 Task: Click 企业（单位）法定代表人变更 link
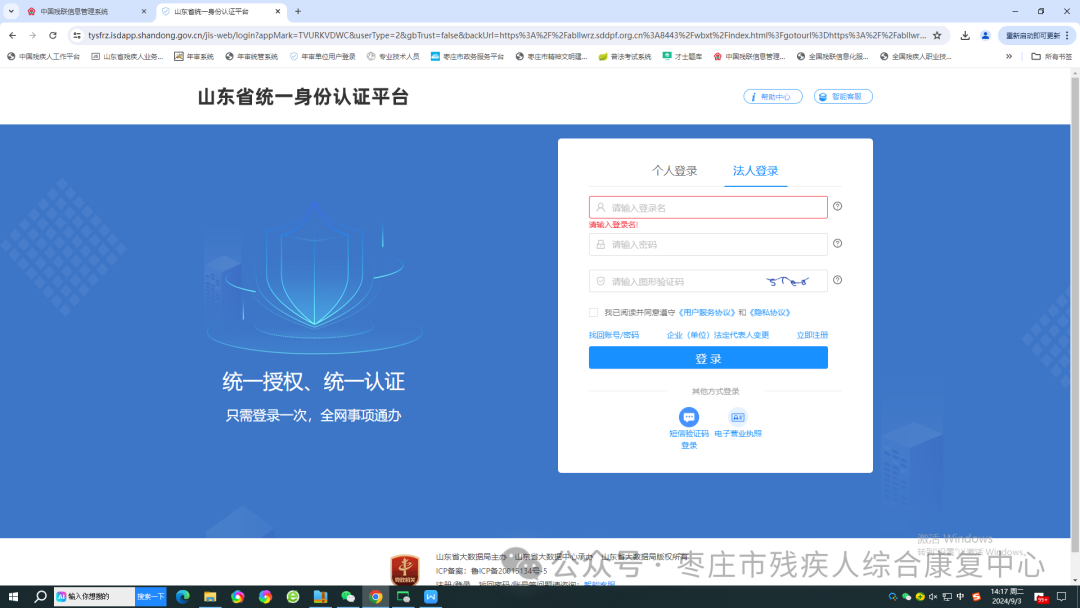point(718,335)
